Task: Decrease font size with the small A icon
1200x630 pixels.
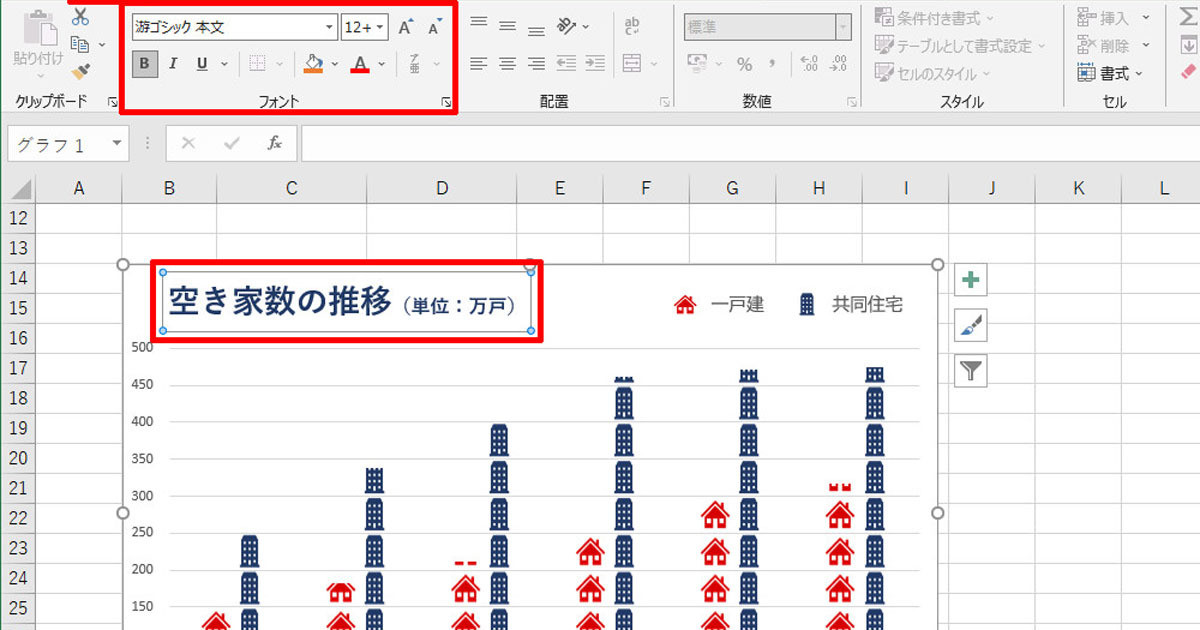Action: tap(434, 28)
